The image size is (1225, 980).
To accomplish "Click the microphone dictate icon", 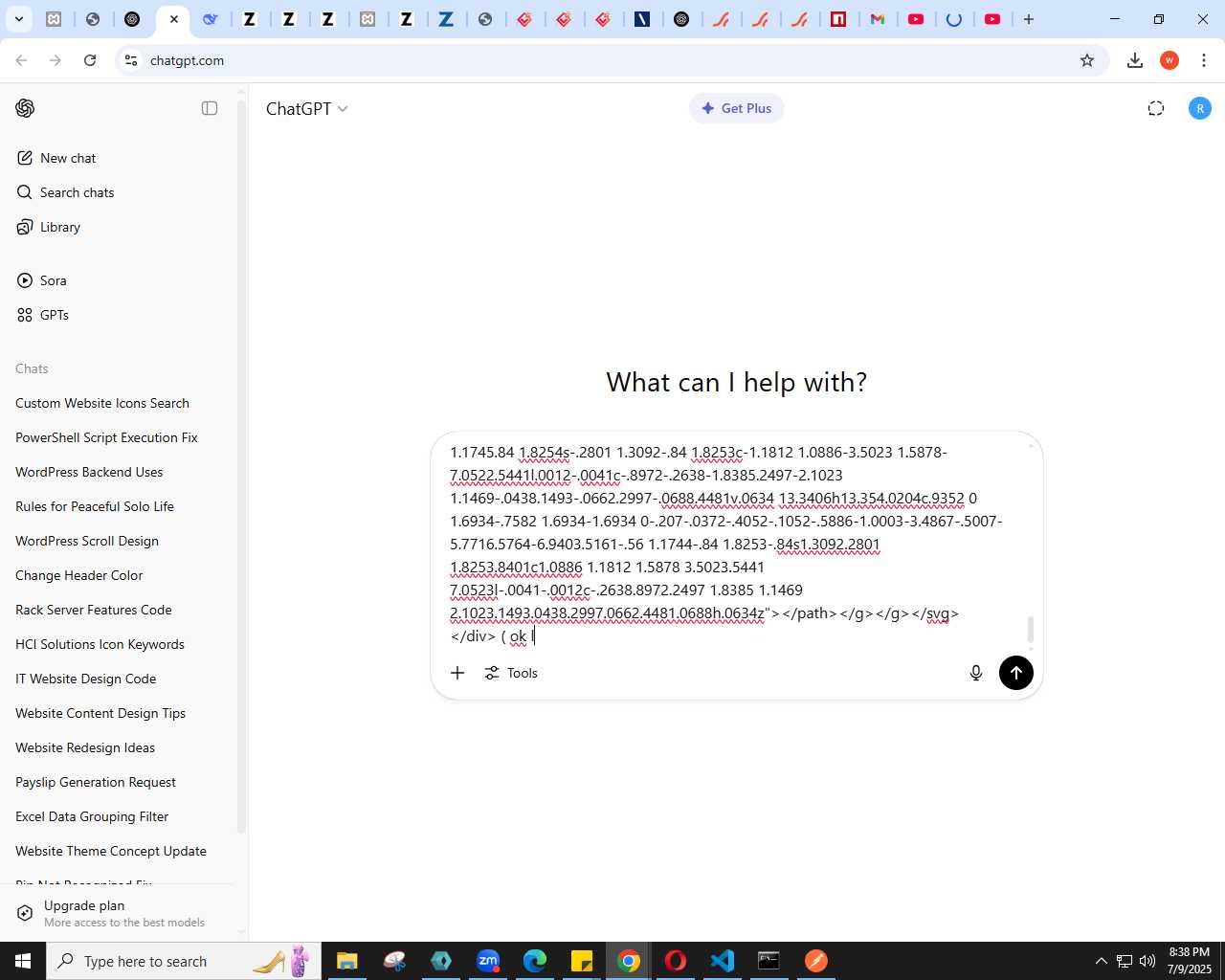I will (975, 673).
